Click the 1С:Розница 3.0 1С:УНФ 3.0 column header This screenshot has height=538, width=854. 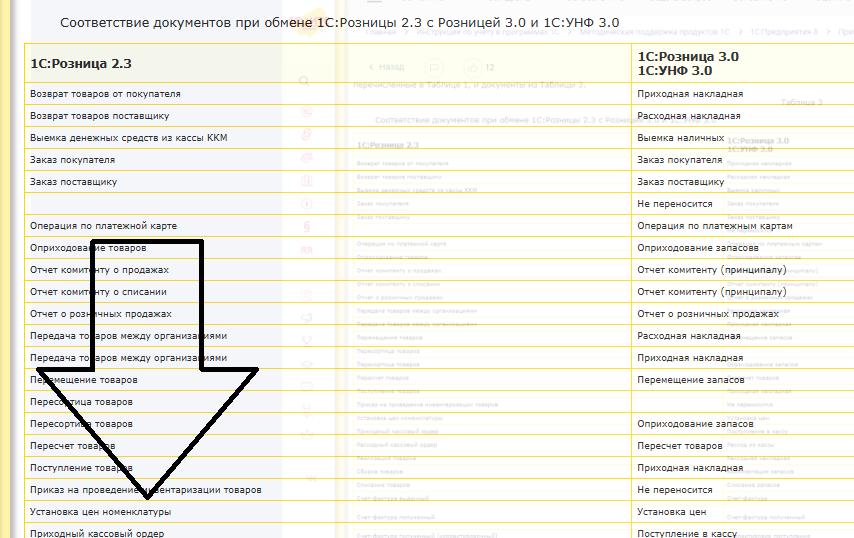pyautogui.click(x=688, y=64)
